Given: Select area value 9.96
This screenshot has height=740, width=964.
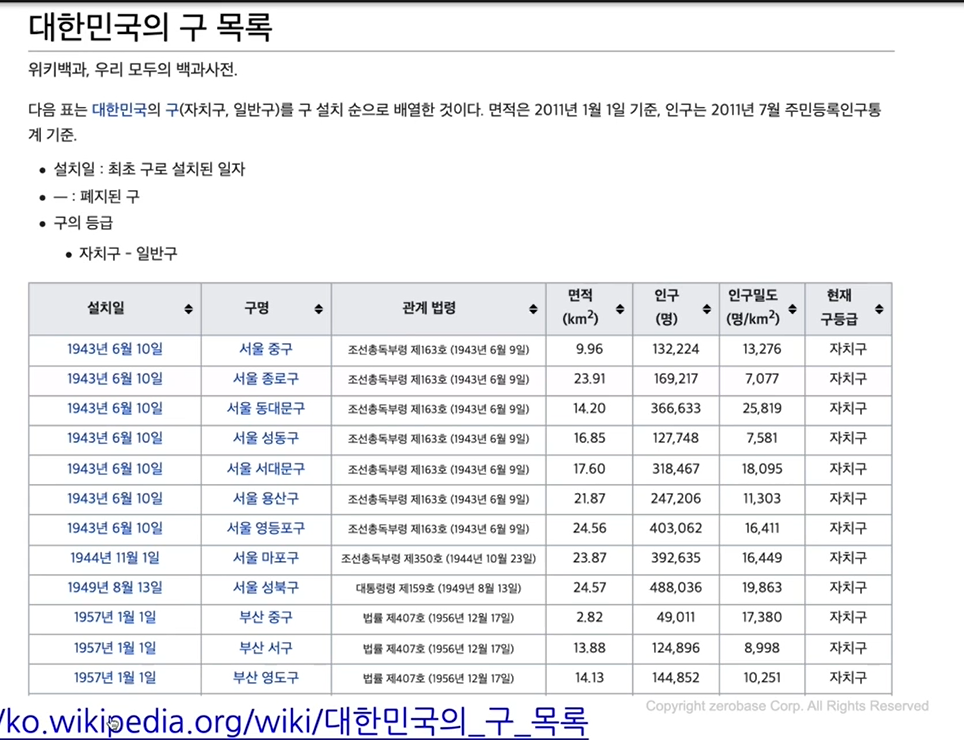Looking at the screenshot, I should click(x=589, y=349).
